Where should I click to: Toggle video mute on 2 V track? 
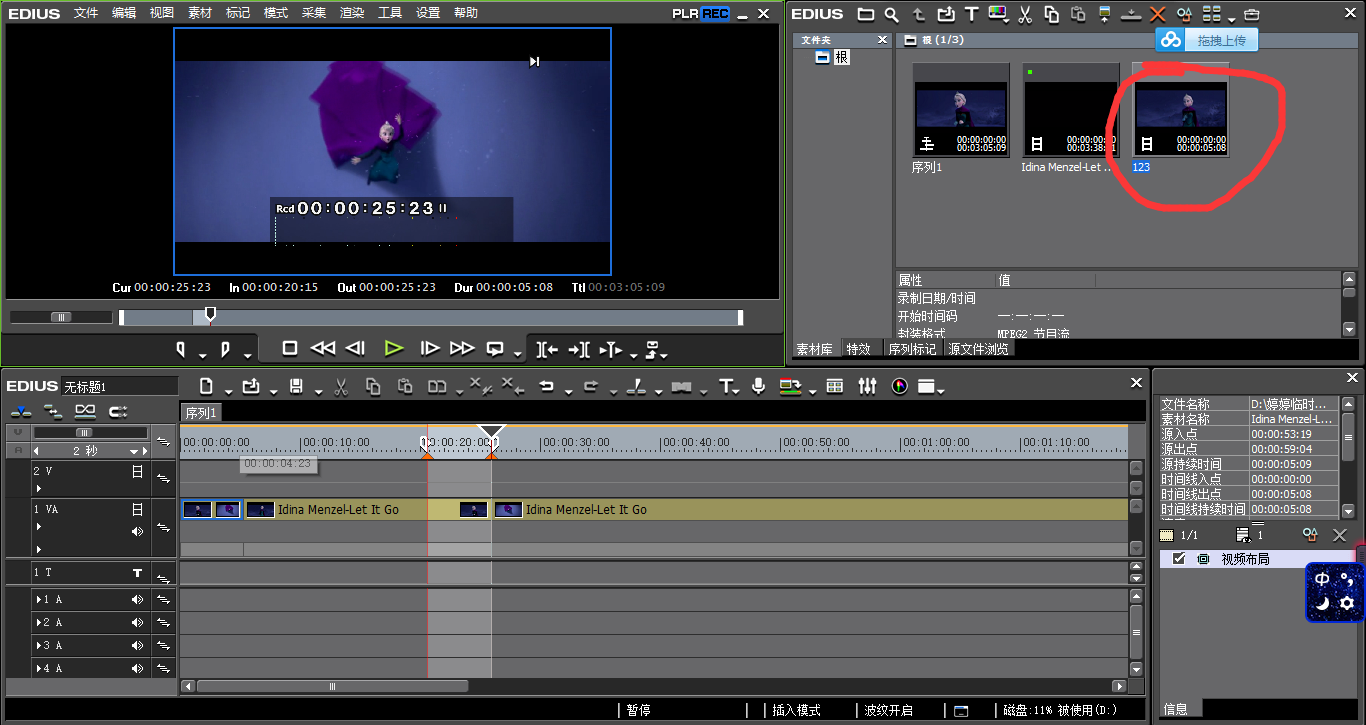(138, 471)
